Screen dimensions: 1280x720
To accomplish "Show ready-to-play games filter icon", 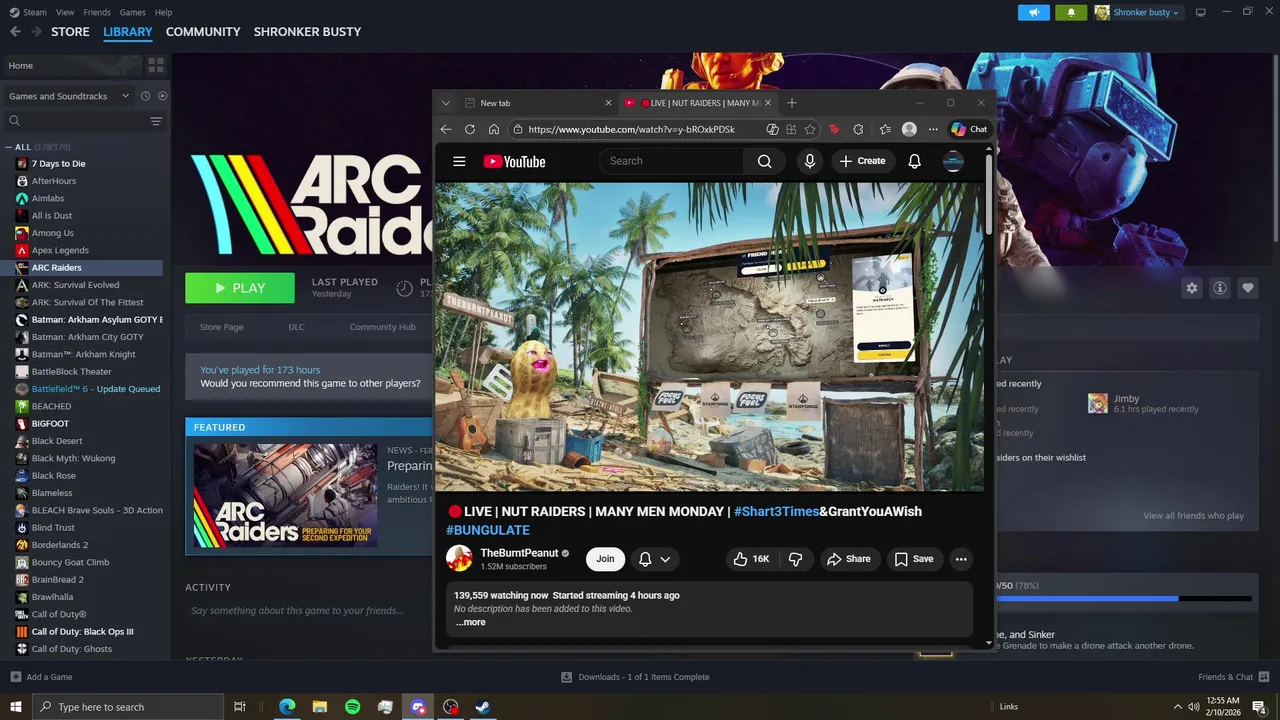I will pos(162,96).
